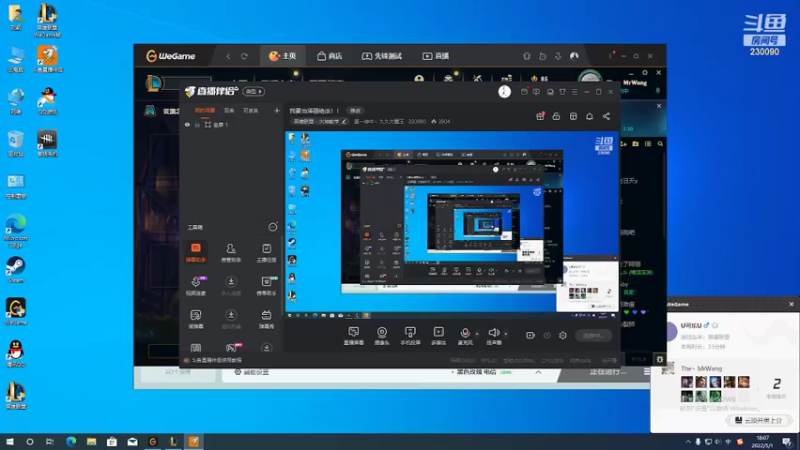Open the 弹幕助手 tool in toolbox

click(x=196, y=253)
